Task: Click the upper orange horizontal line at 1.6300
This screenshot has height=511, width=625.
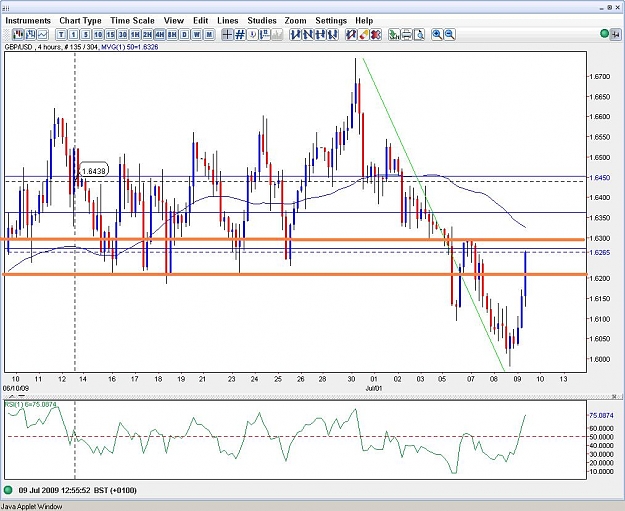Action: click(293, 240)
